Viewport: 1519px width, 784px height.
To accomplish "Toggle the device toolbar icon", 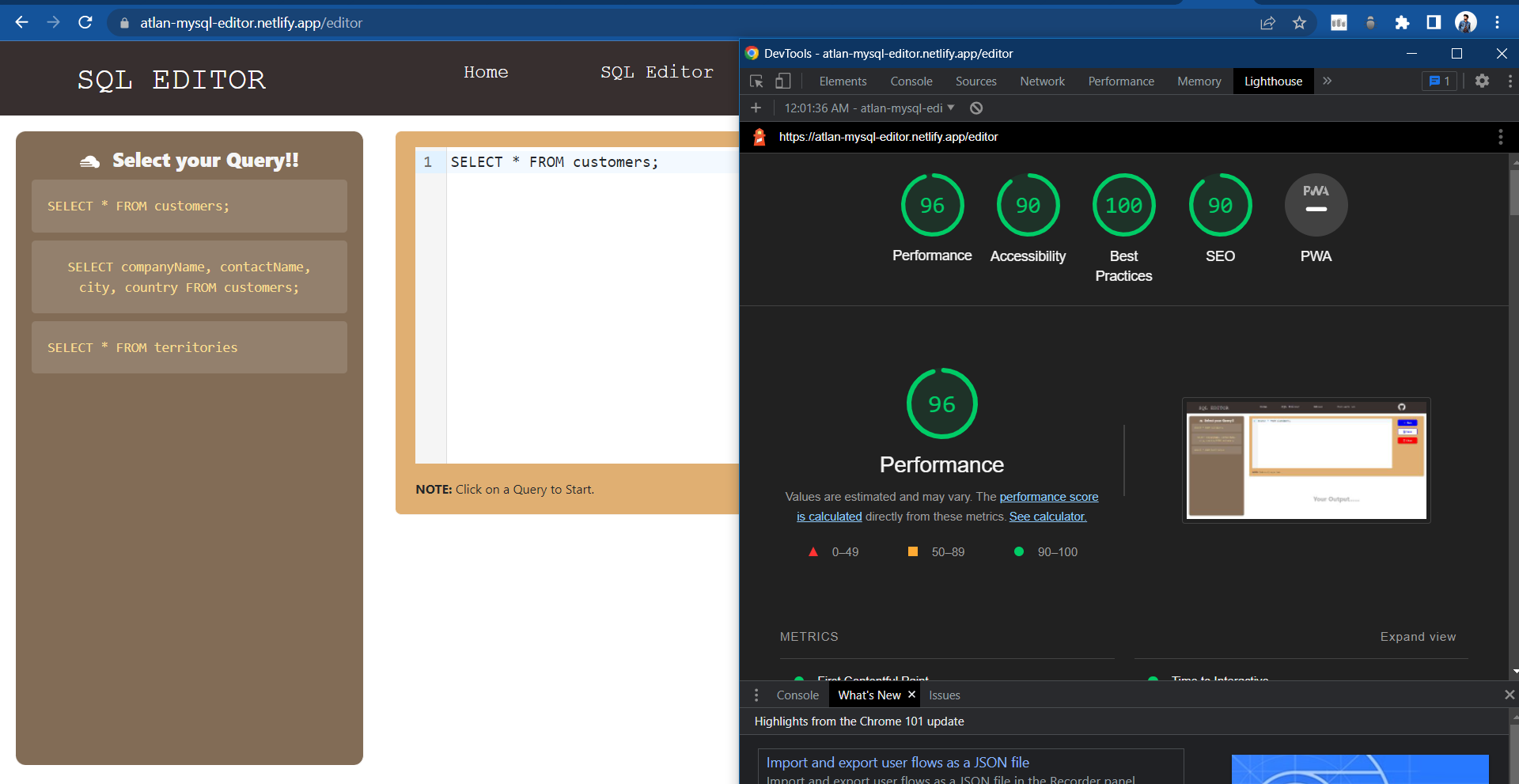I will (783, 81).
